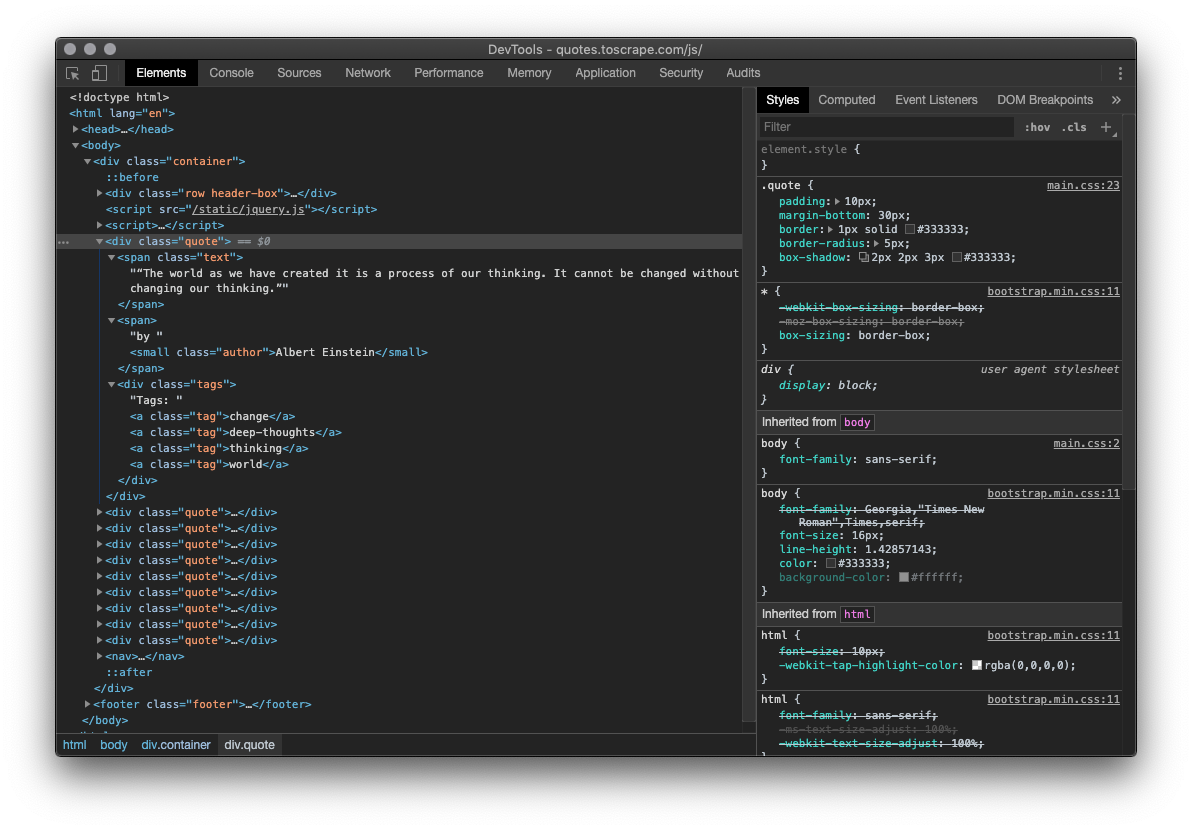
Task: Toggle the device toolbar icon
Action: 99,73
